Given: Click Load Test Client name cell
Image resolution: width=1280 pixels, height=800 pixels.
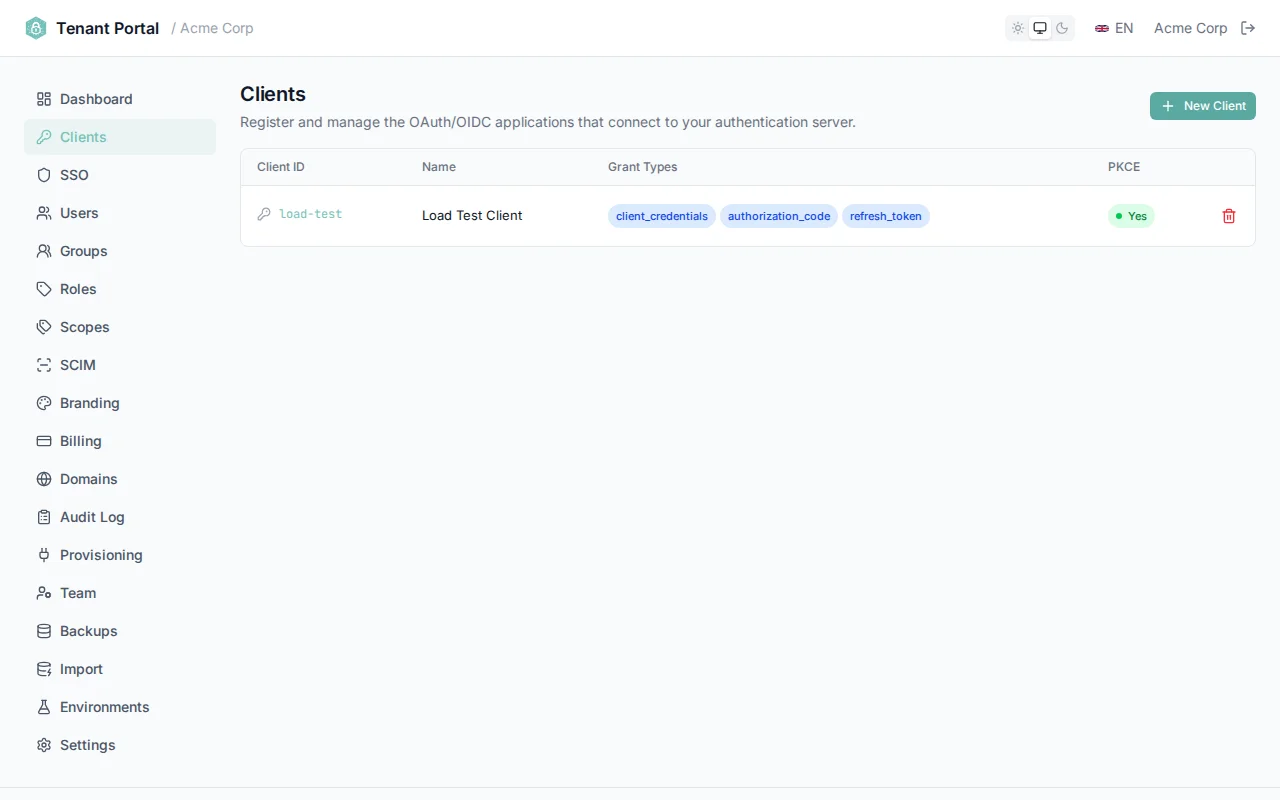Looking at the screenshot, I should tap(472, 215).
